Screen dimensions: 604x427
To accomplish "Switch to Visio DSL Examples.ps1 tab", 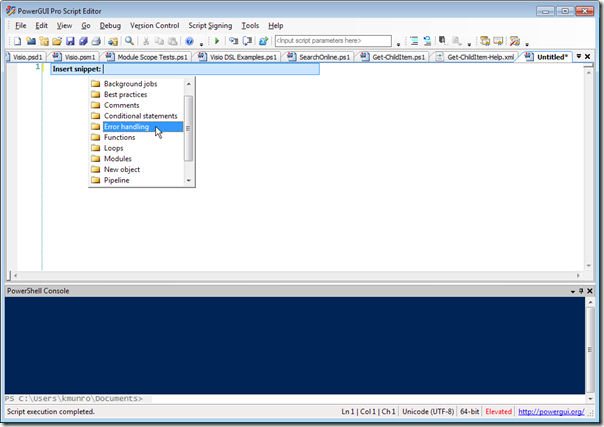I will click(238, 57).
